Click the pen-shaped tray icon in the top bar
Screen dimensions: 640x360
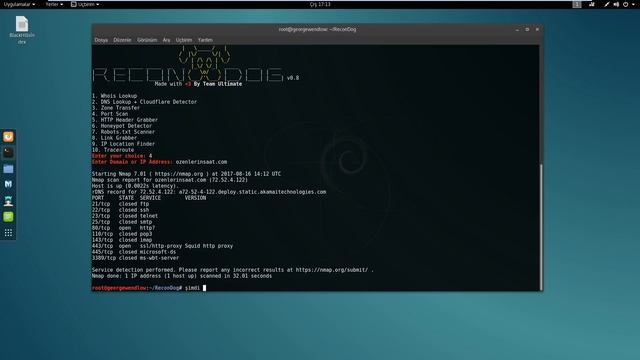click(607, 4)
